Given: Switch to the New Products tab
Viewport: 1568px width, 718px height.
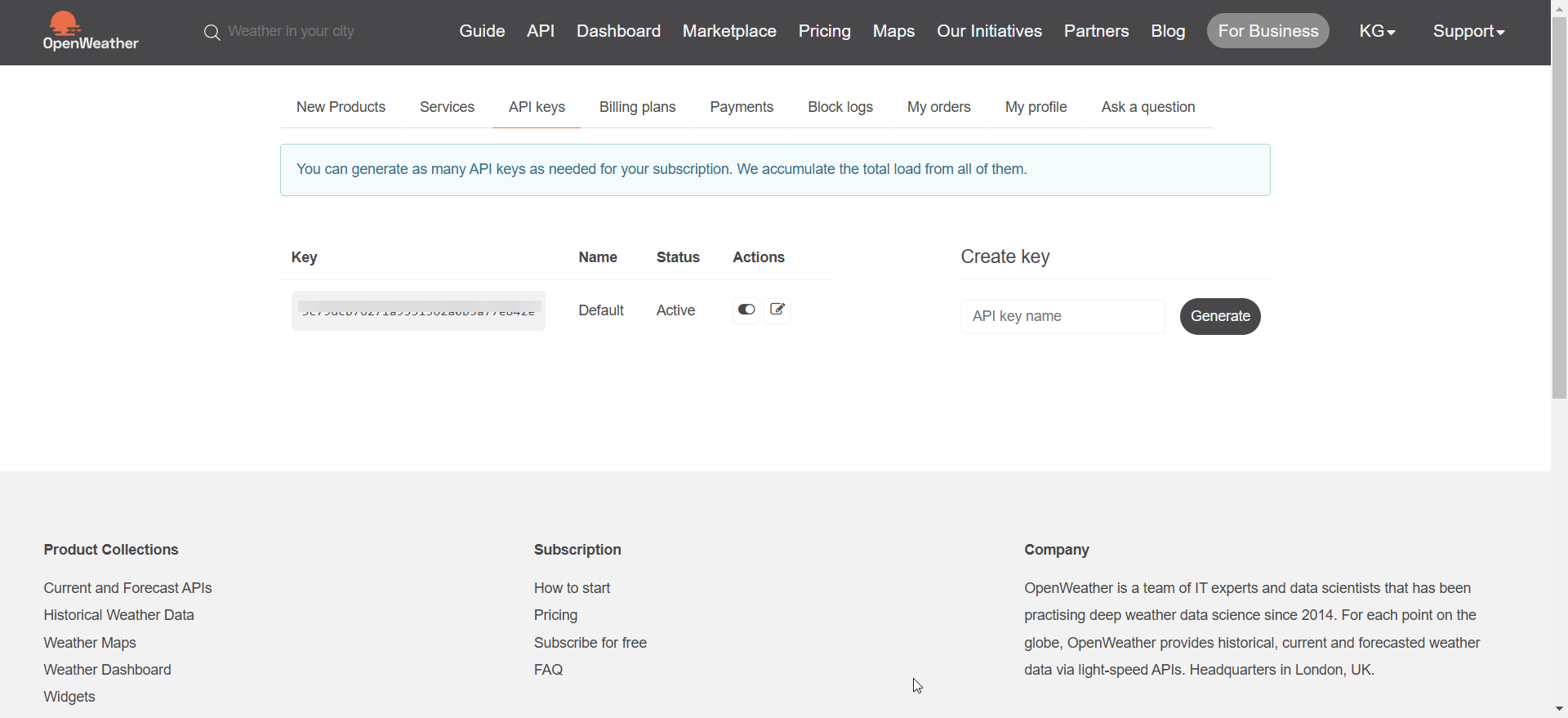Looking at the screenshot, I should coord(341,107).
